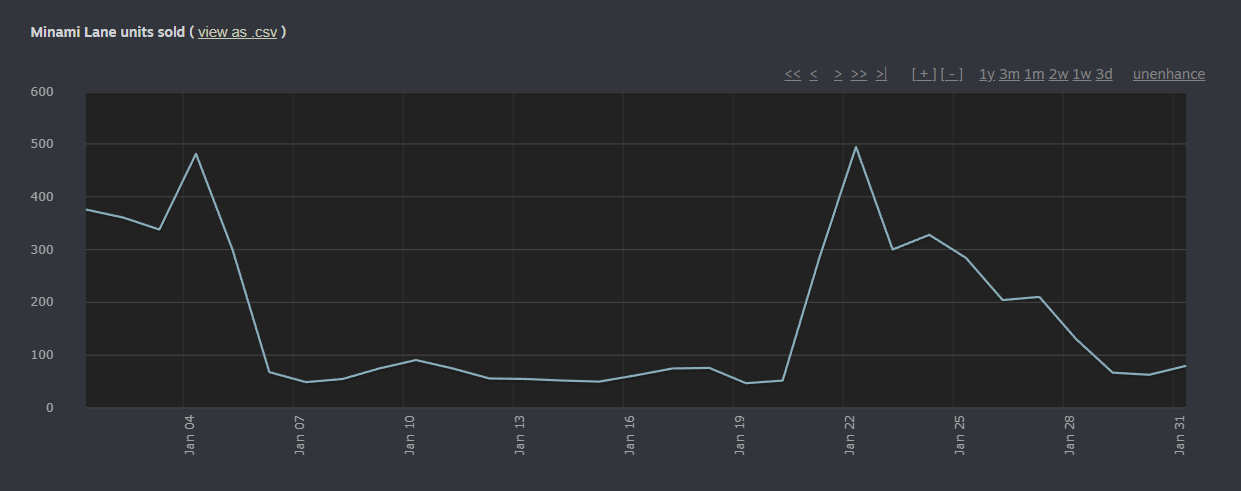Open the view as .csv link
The width and height of the screenshot is (1241, 491).
[x=237, y=32]
